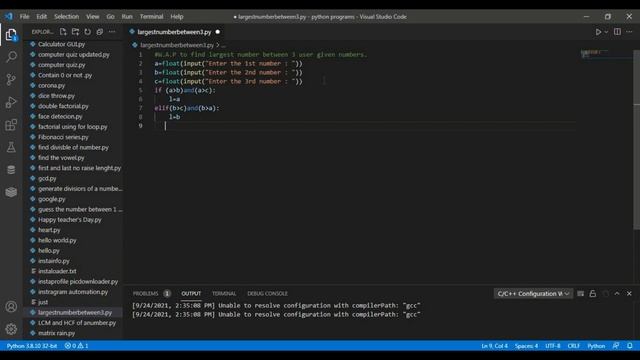Viewport: 640px width, 360px height.
Task: Open Calculator GUI.py in Explorer
Action: point(61,44)
